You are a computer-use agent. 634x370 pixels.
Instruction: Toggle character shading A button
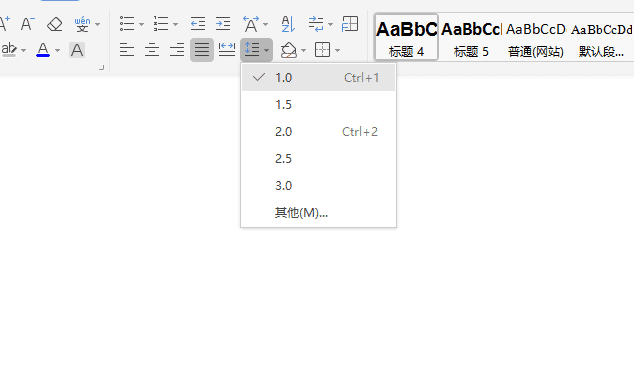[77, 50]
